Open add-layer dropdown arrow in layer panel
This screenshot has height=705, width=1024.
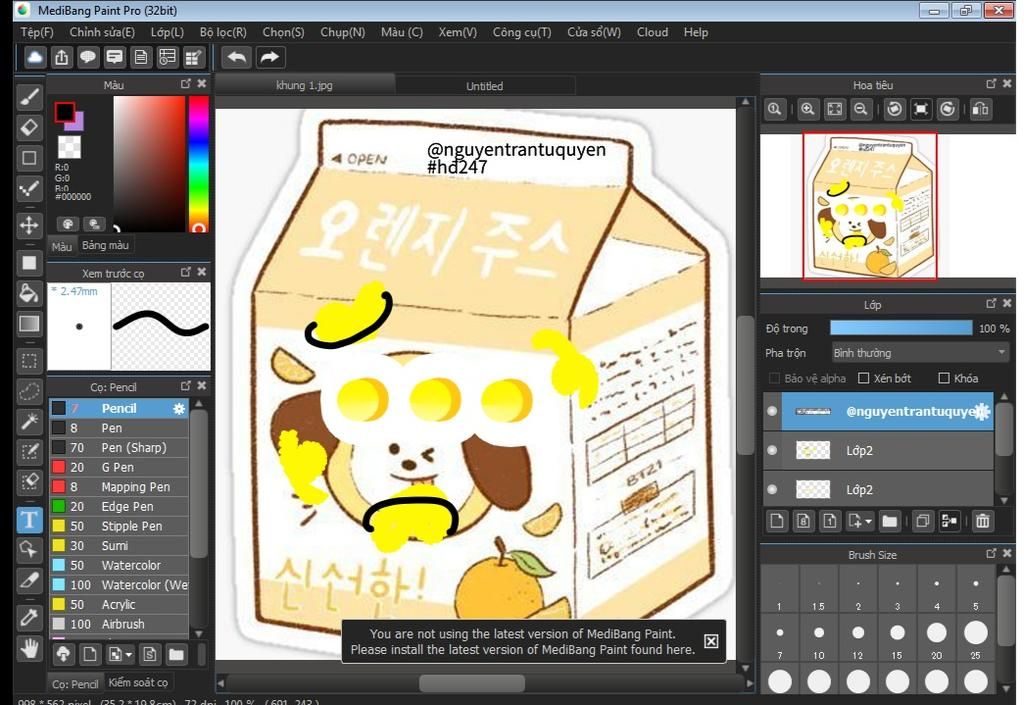pos(869,522)
